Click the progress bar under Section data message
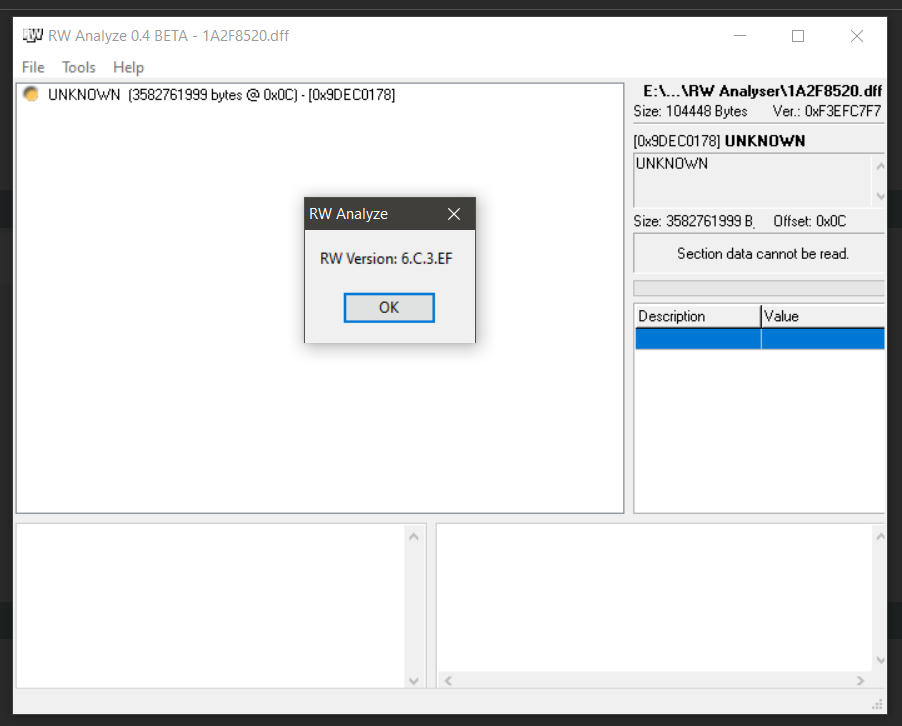 click(x=759, y=287)
